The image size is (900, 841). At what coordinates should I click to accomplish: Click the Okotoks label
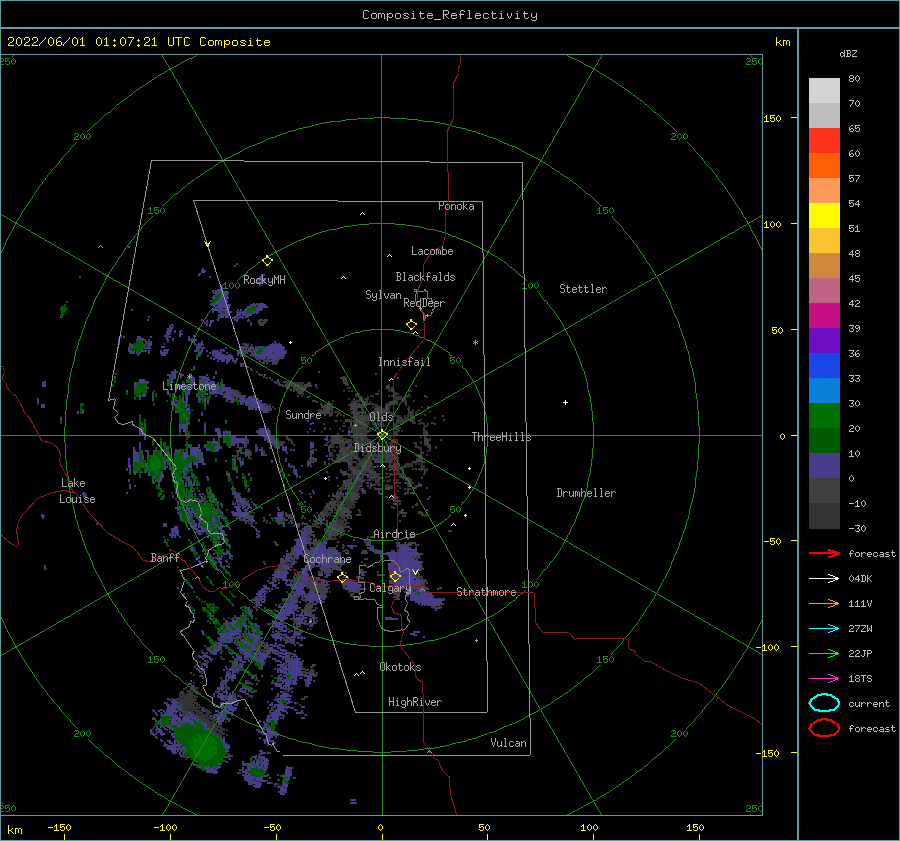pos(400,667)
